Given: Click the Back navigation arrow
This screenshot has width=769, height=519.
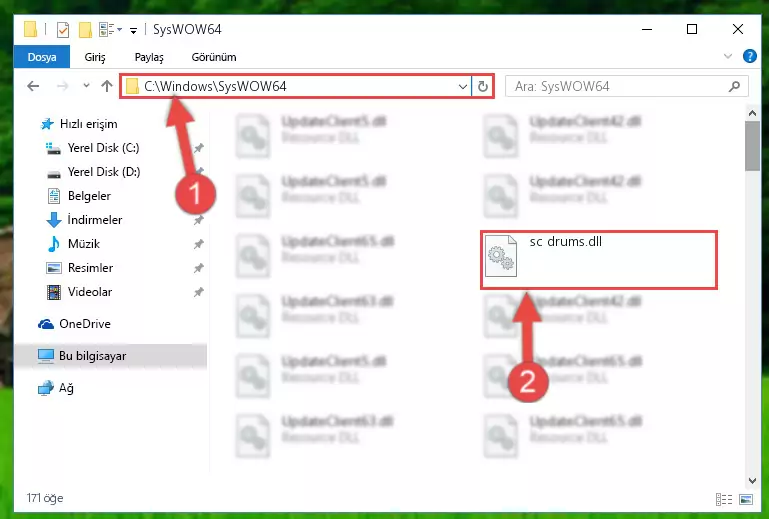Looking at the screenshot, I should [33, 86].
